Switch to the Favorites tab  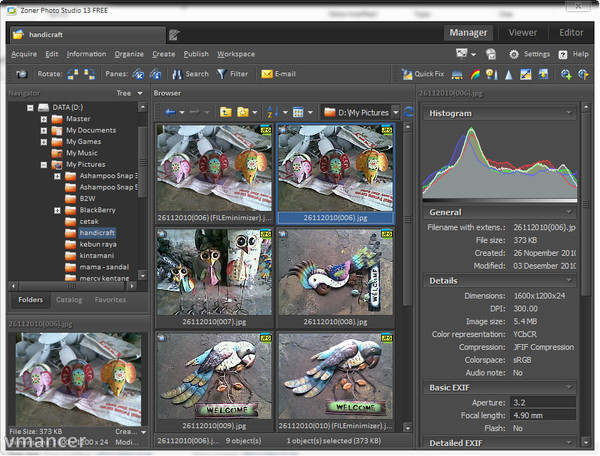pyautogui.click(x=110, y=300)
